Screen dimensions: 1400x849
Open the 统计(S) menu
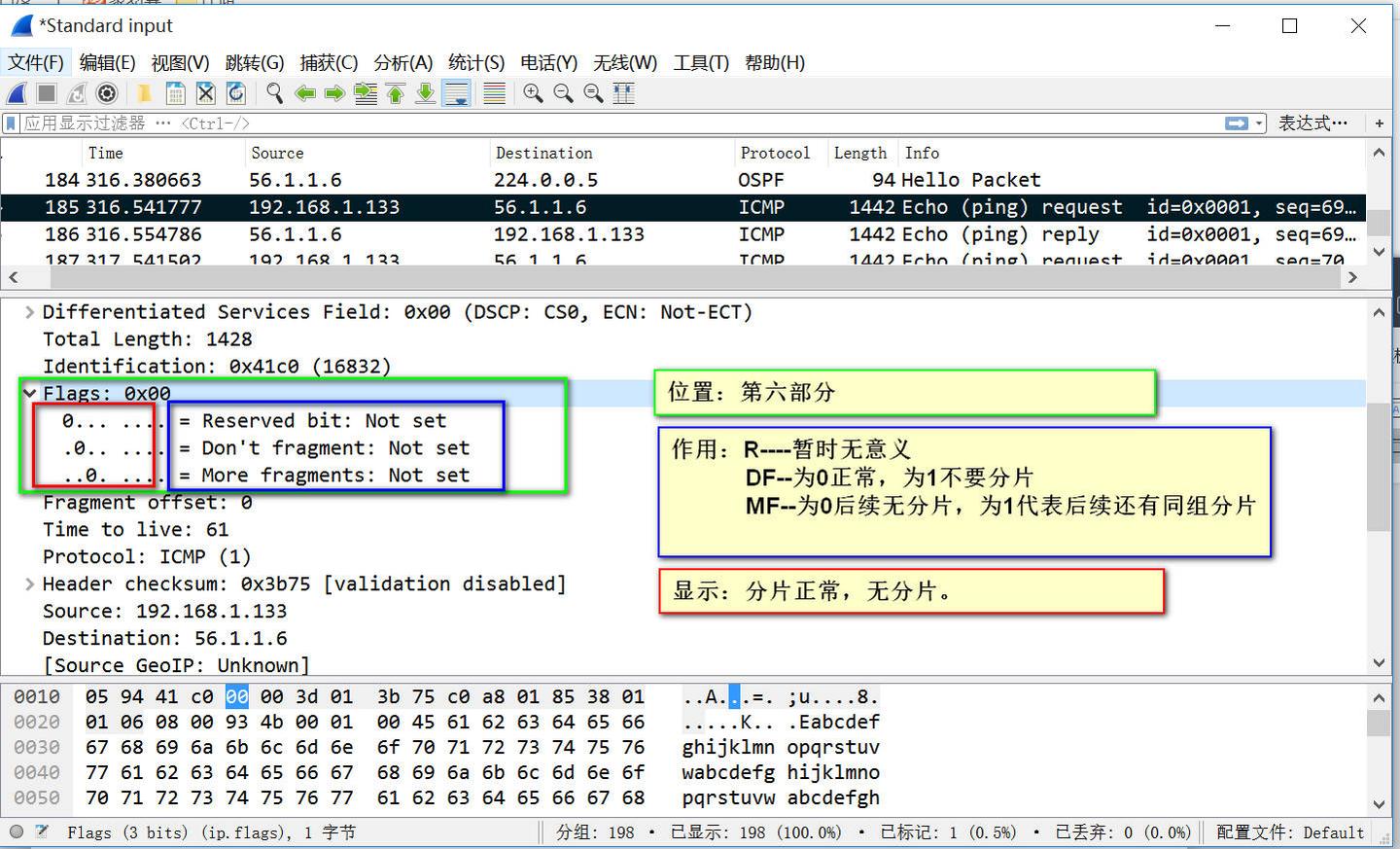click(x=476, y=63)
